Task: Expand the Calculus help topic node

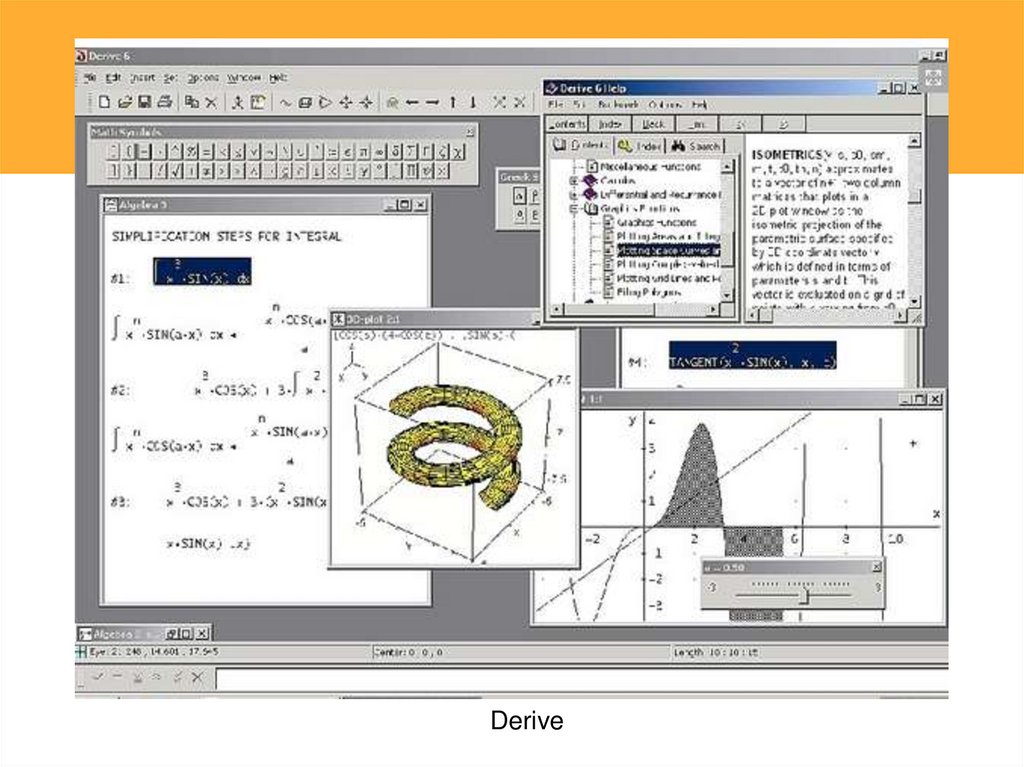Action: pyautogui.click(x=575, y=181)
